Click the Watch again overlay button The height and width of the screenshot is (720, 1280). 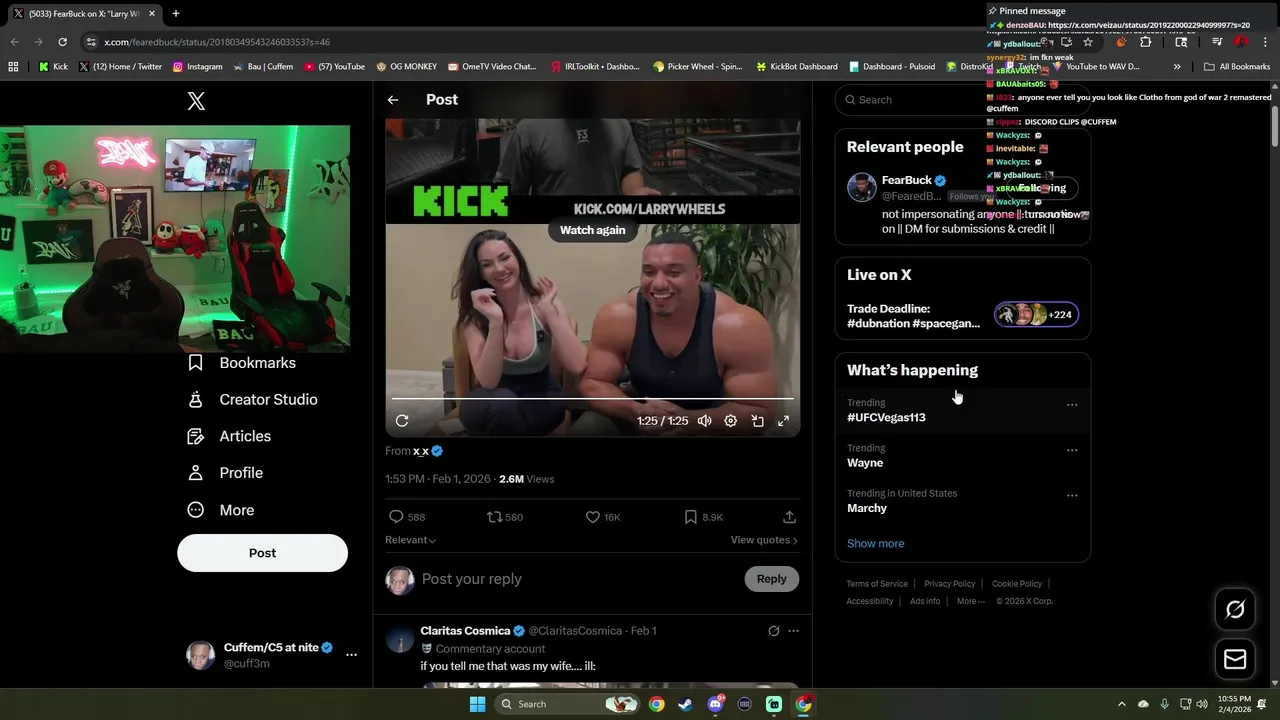tap(592, 230)
